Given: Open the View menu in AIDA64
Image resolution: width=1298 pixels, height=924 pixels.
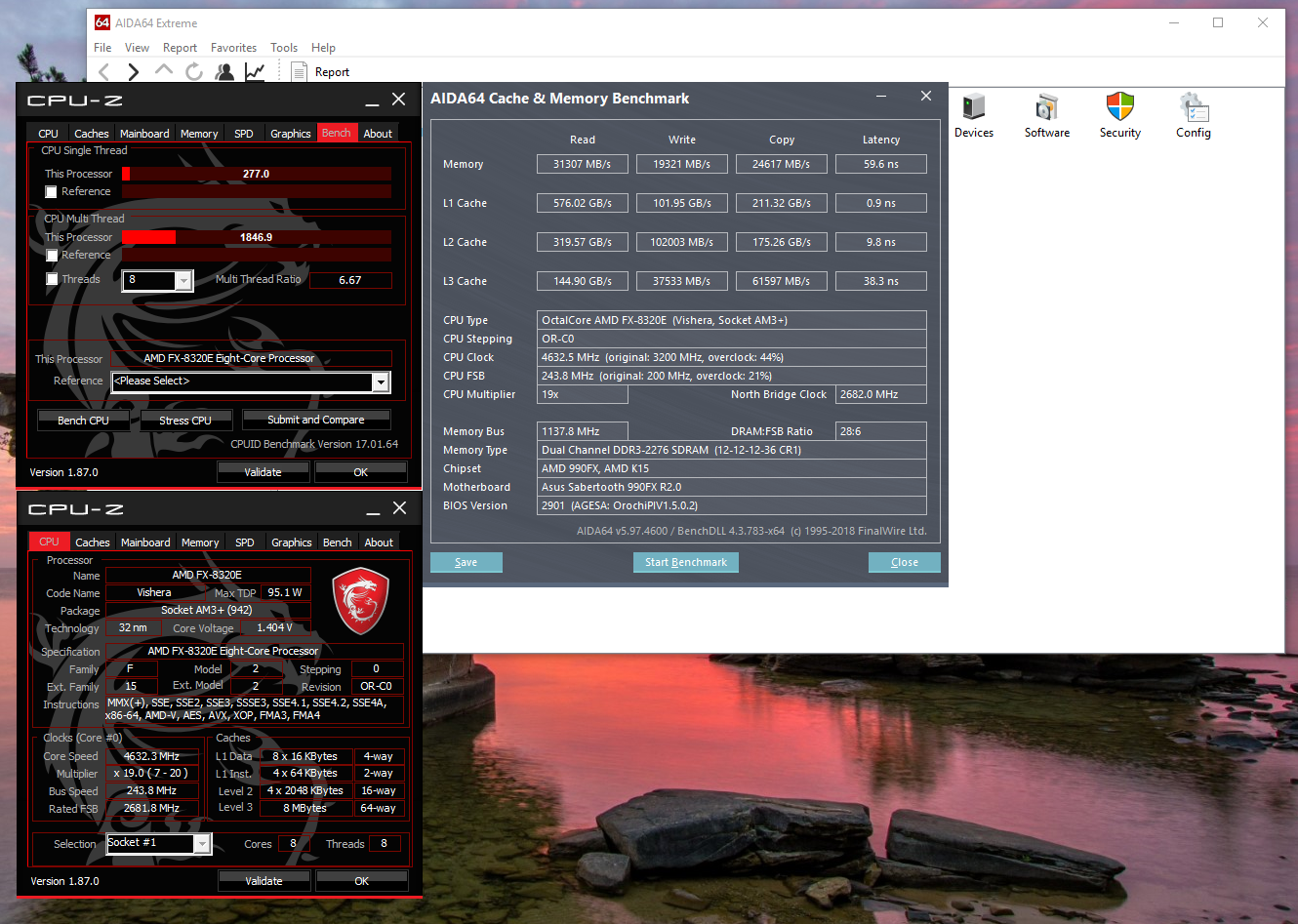Looking at the screenshot, I should pyautogui.click(x=138, y=48).
